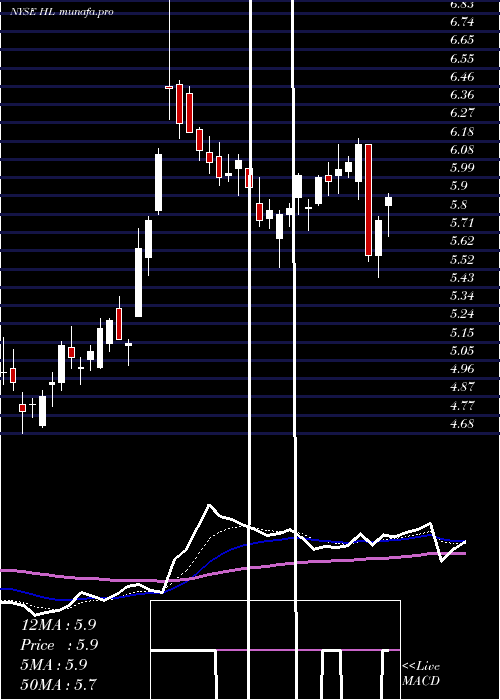The width and height of the screenshot is (500, 700).
Task: Click the 5.15 price axis label
Action: [x=462, y=333]
